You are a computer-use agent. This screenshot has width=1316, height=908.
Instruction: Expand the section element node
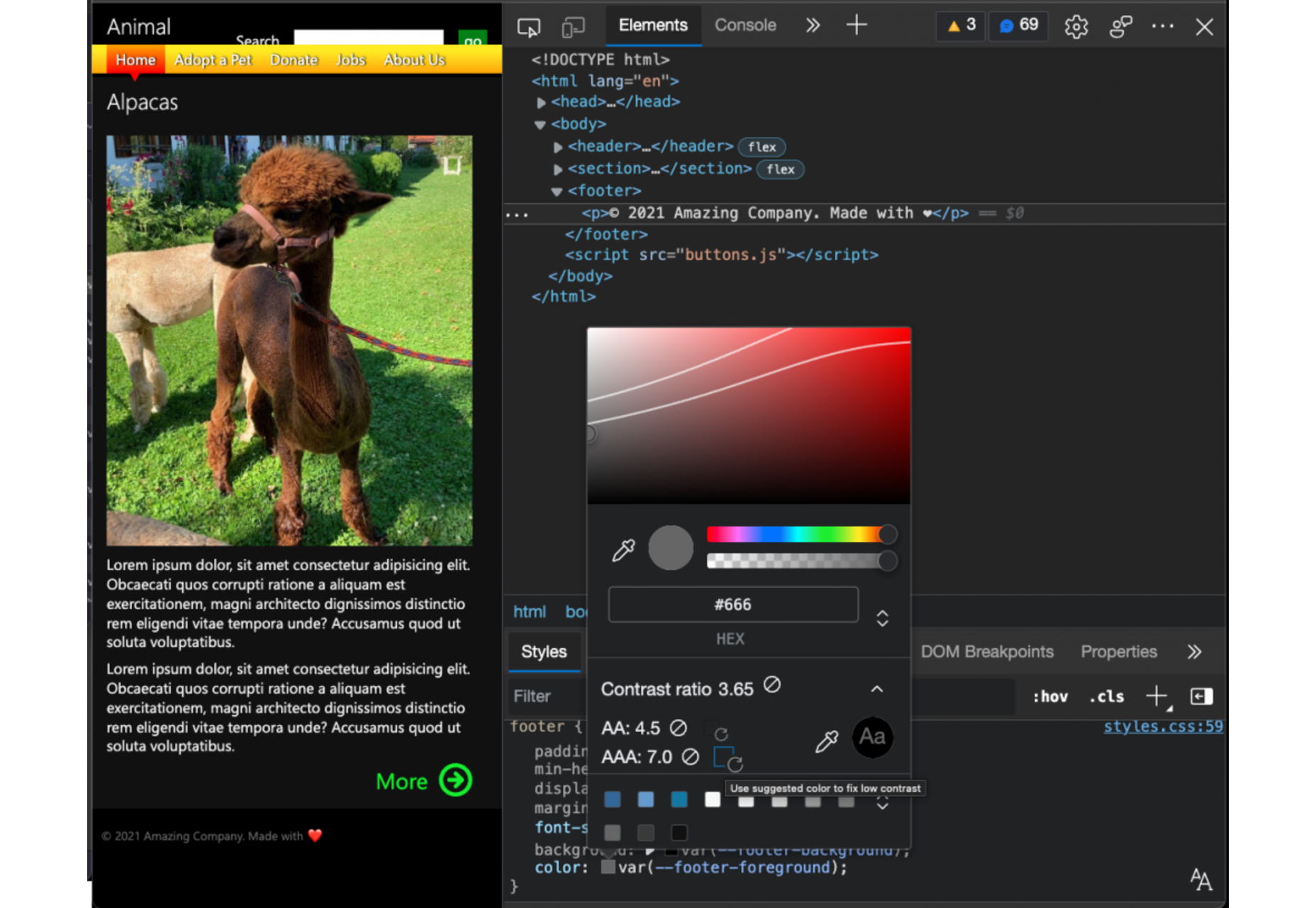click(x=558, y=170)
